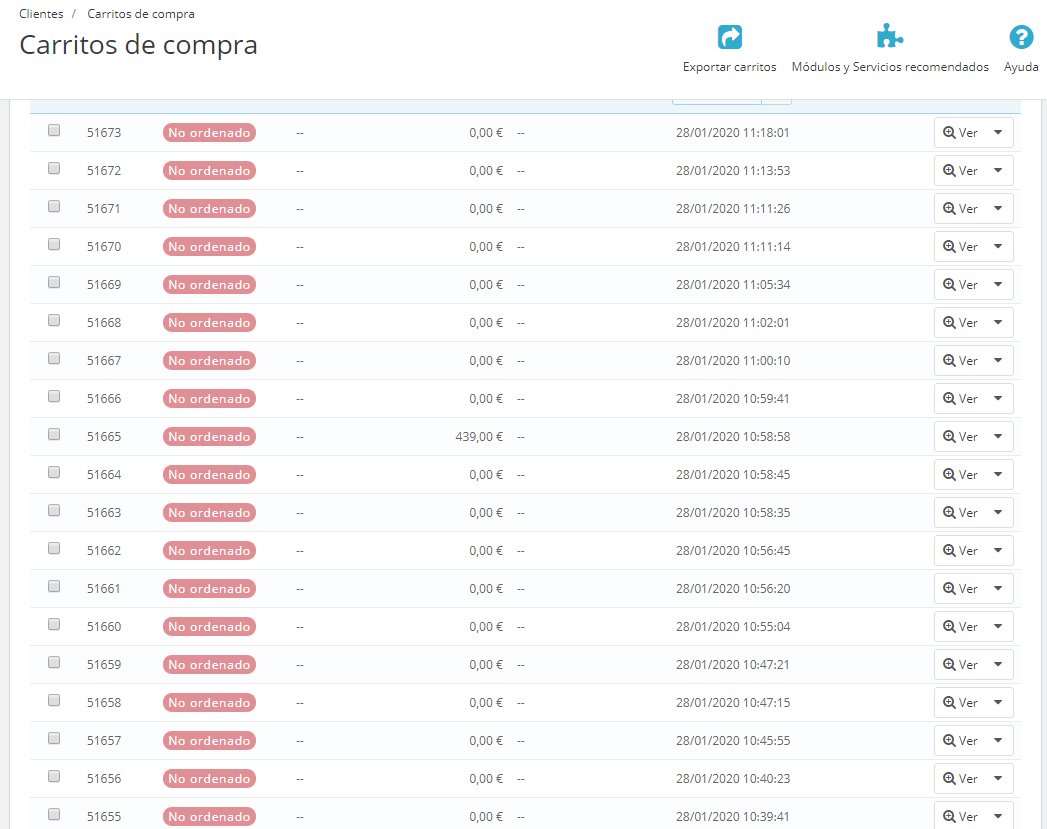Expand actions dropdown for cart 51663
This screenshot has height=829, width=1047.
pyautogui.click(x=998, y=513)
